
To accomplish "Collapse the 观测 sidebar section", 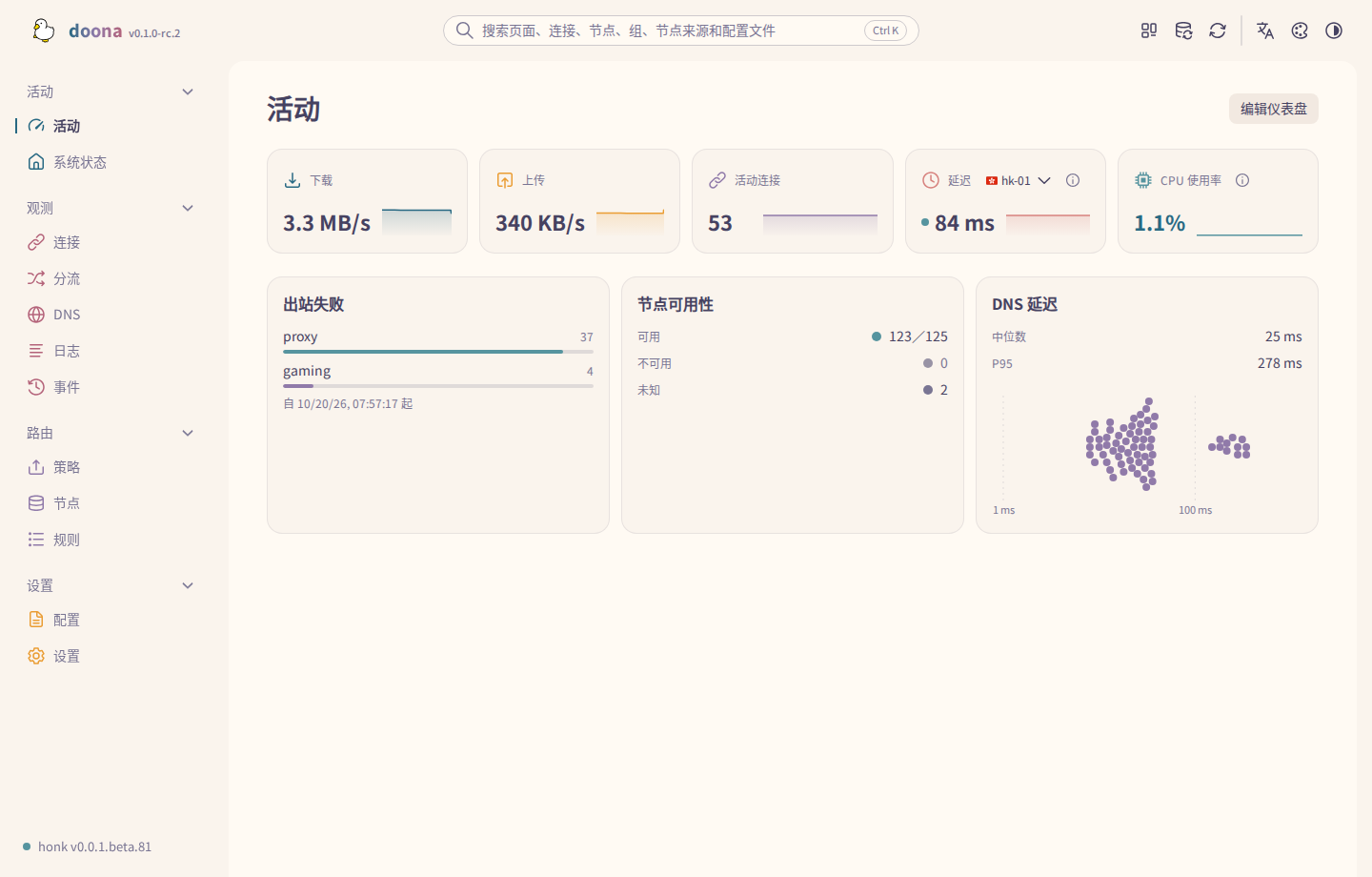I will (x=111, y=208).
